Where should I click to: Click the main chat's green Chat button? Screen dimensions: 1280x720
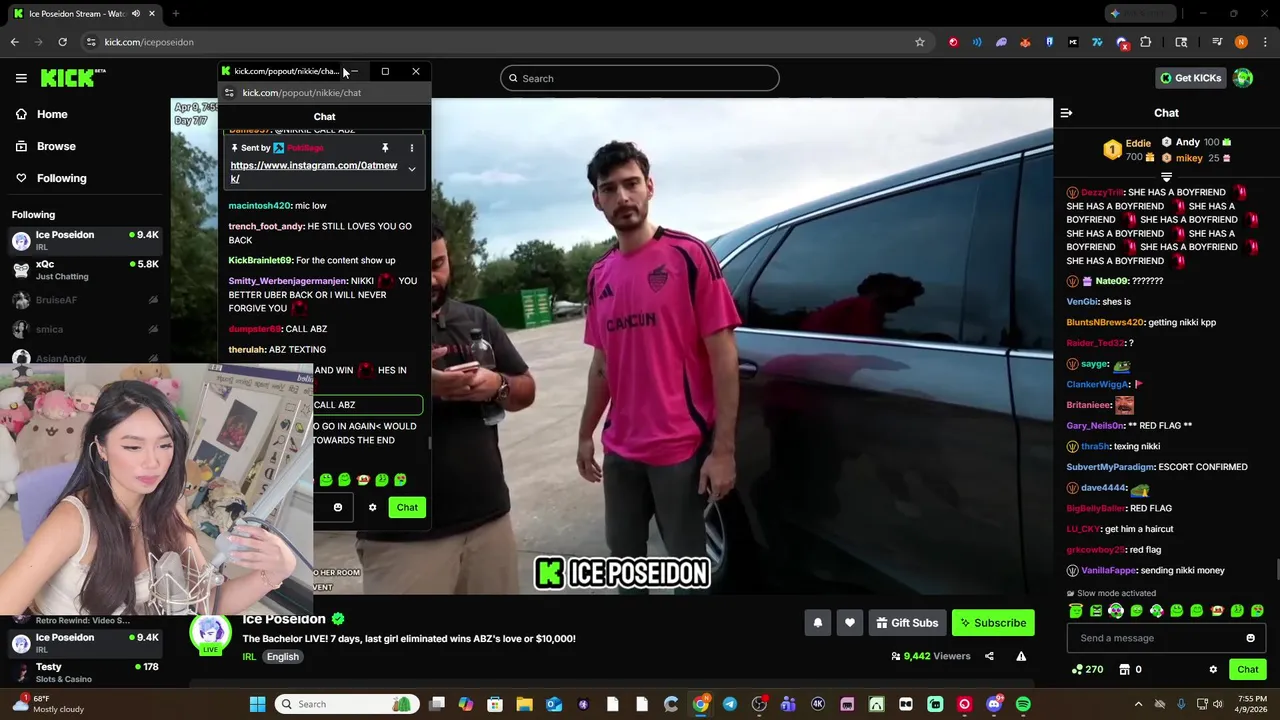tap(1248, 670)
